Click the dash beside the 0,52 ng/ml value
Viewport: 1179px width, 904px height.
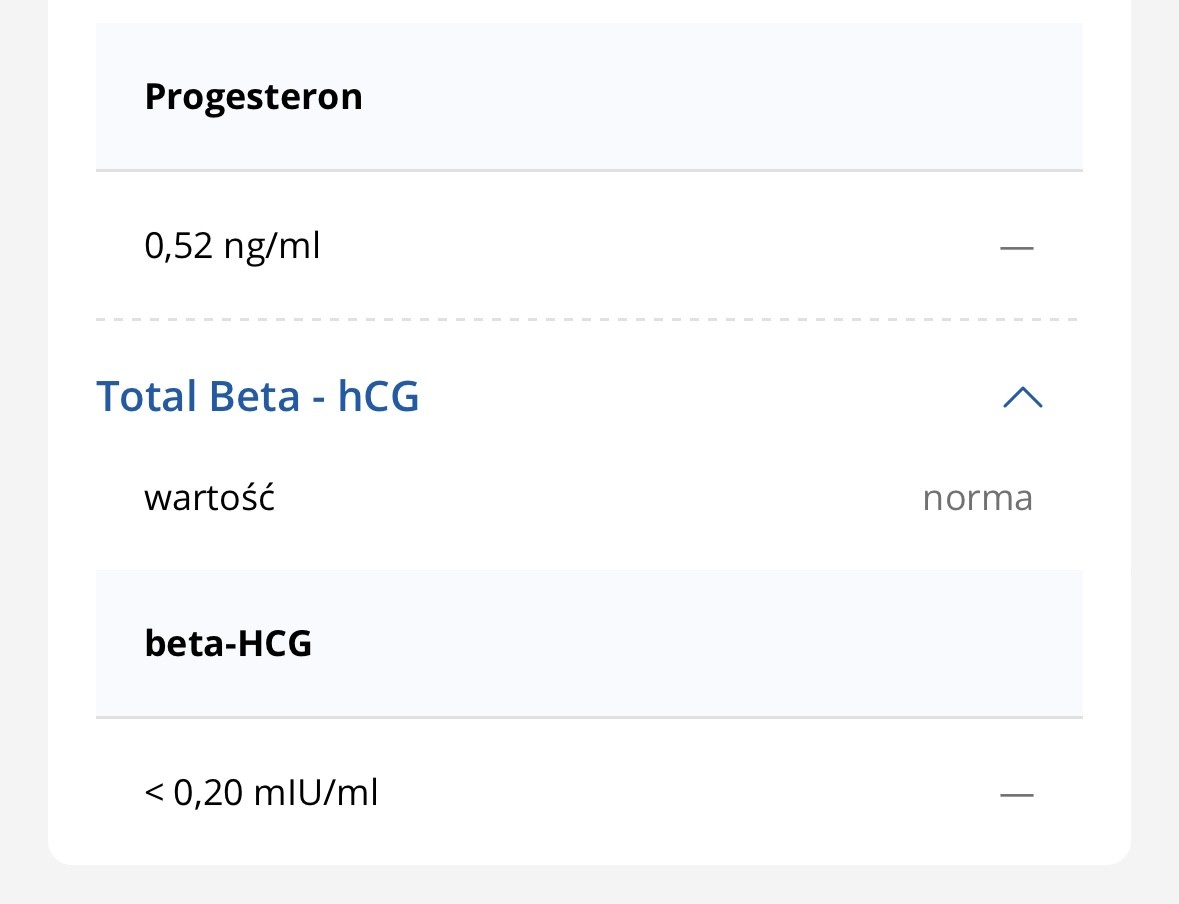coord(1016,246)
